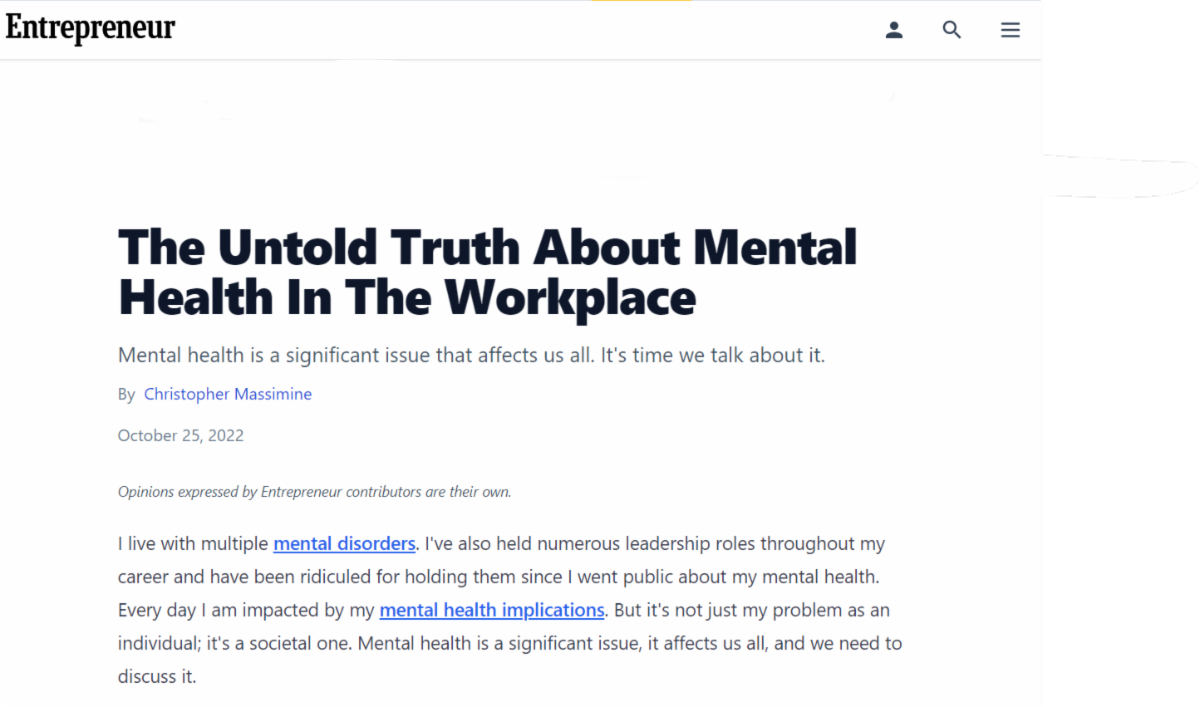Open the user account profile icon
Image resolution: width=1200 pixels, height=707 pixels.
pos(894,30)
